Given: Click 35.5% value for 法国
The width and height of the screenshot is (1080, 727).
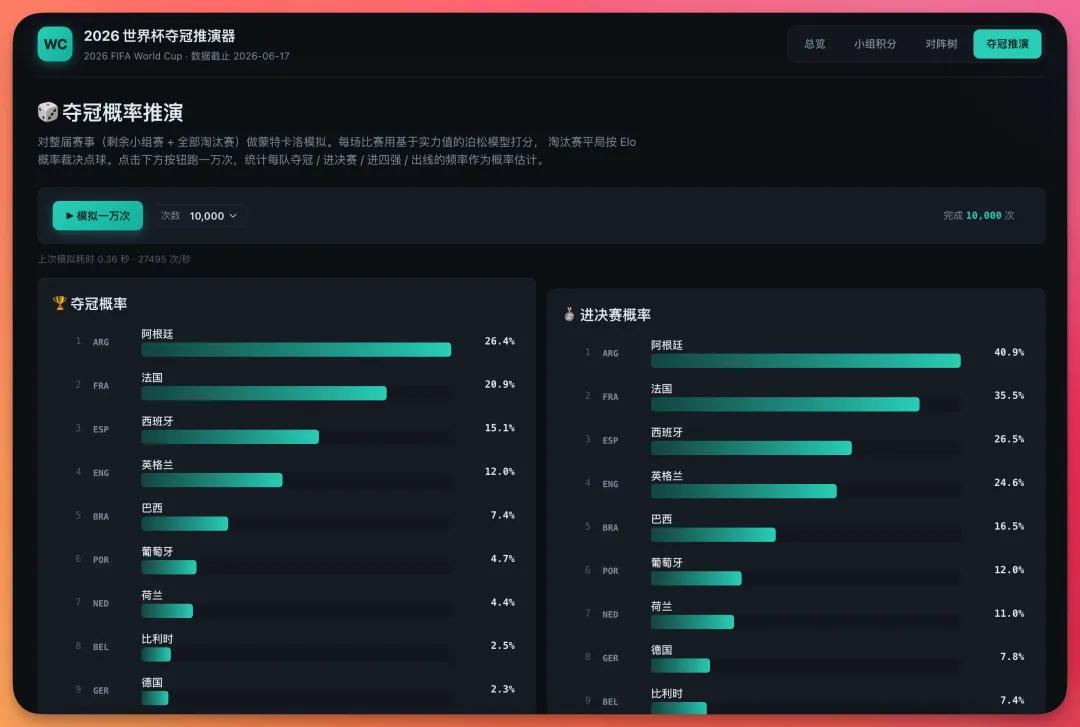Looking at the screenshot, I should [1009, 396].
